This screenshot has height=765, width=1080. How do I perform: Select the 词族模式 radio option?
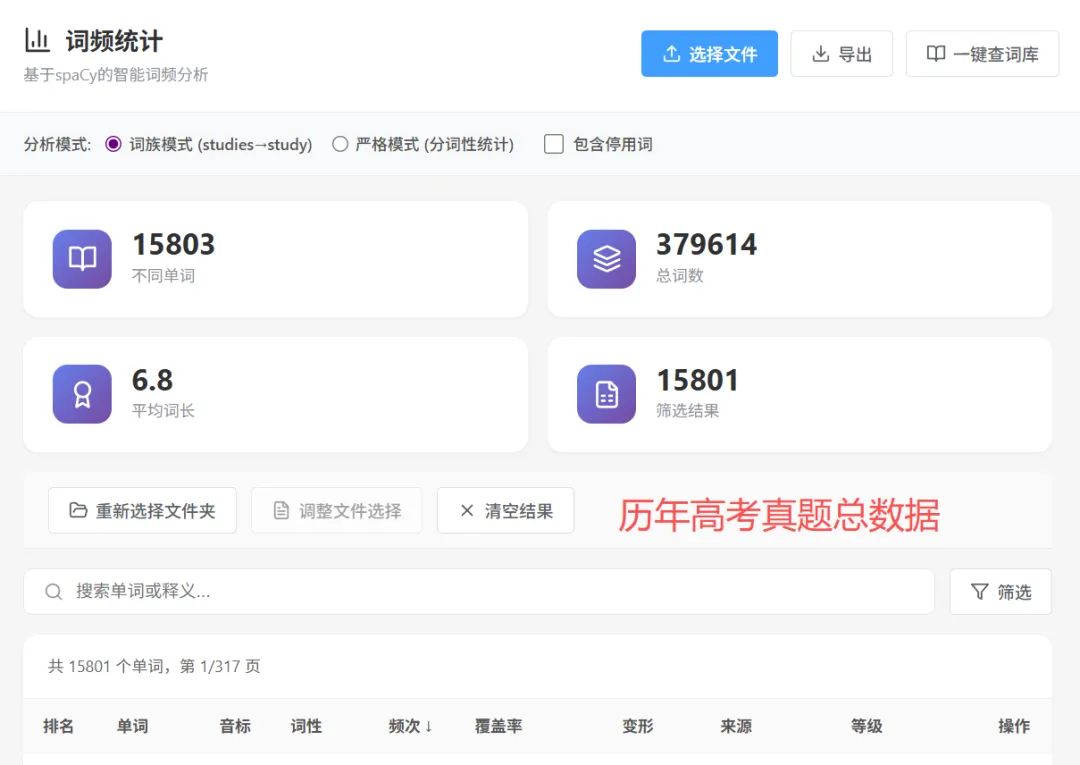[113, 144]
